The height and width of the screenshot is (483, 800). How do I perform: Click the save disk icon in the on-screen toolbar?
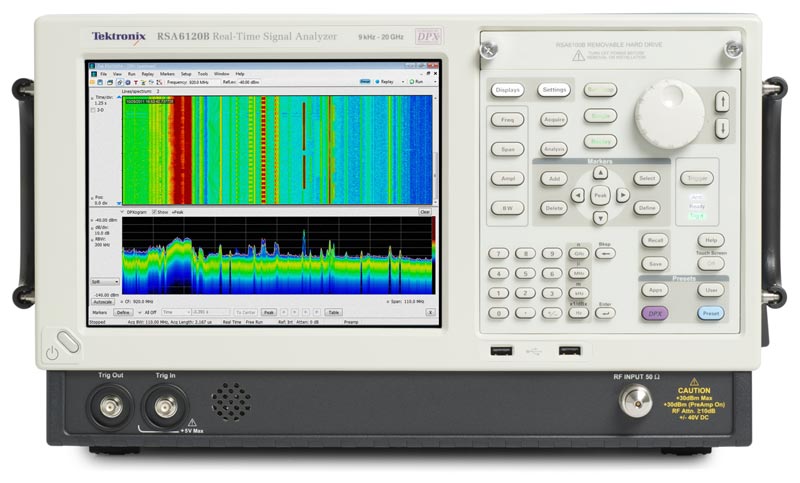[x=101, y=82]
